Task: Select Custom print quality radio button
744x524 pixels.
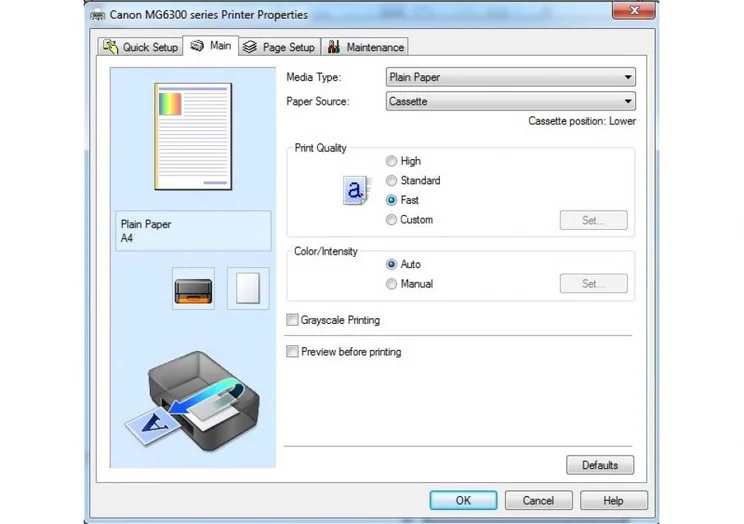Action: (391, 220)
